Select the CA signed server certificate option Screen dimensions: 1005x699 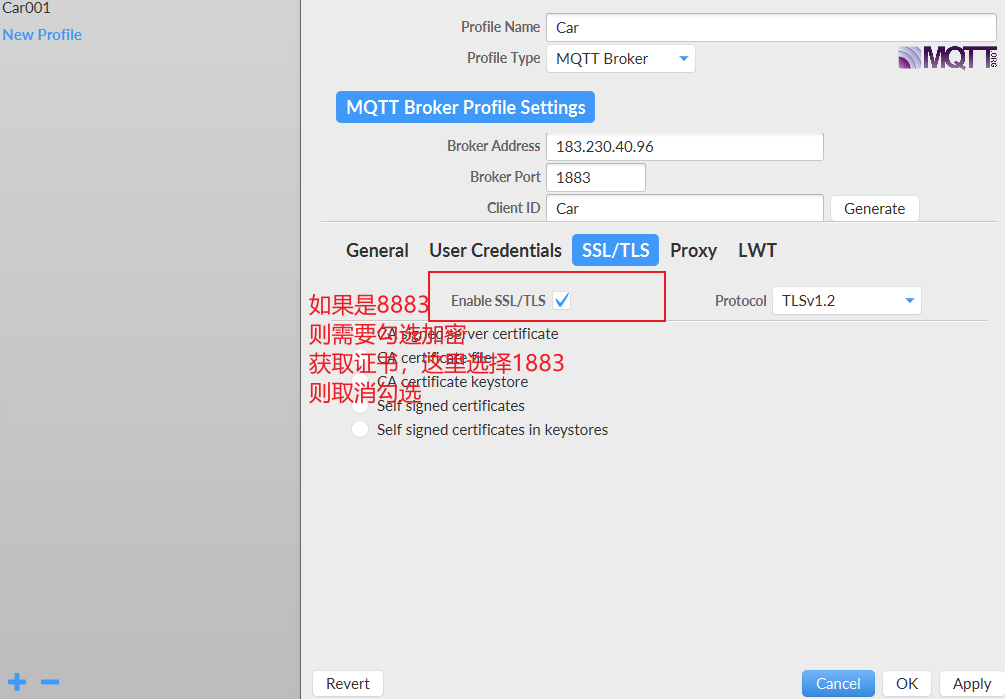pos(360,334)
